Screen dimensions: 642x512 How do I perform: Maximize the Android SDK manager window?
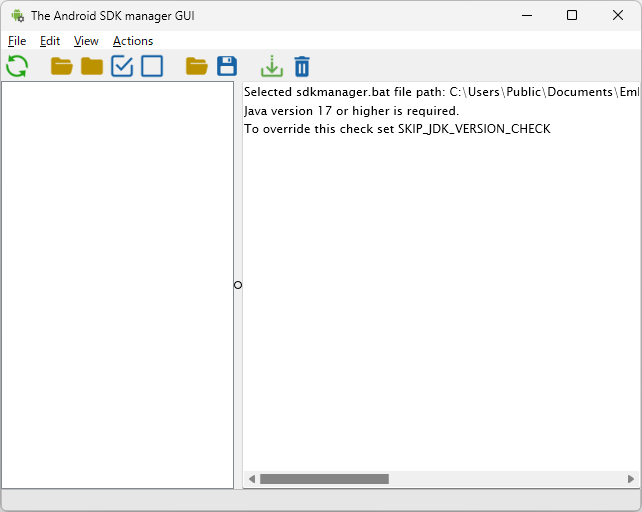click(572, 16)
